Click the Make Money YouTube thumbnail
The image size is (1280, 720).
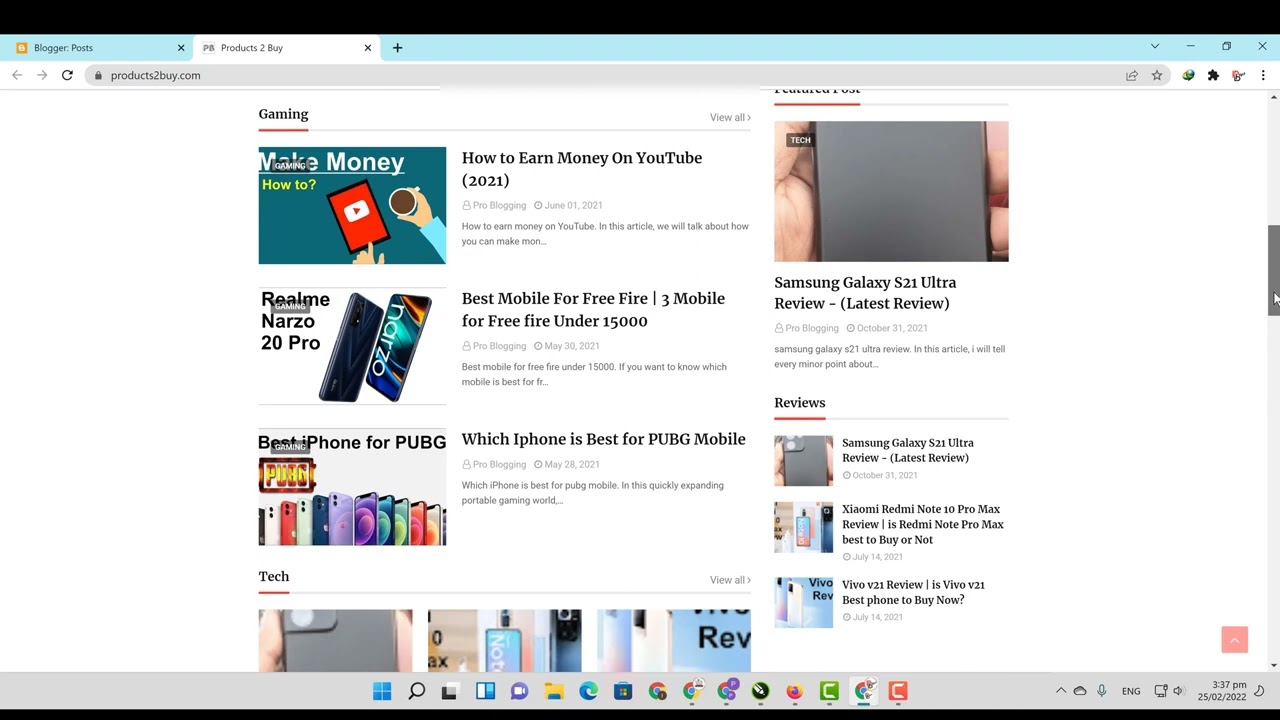pyautogui.click(x=352, y=205)
